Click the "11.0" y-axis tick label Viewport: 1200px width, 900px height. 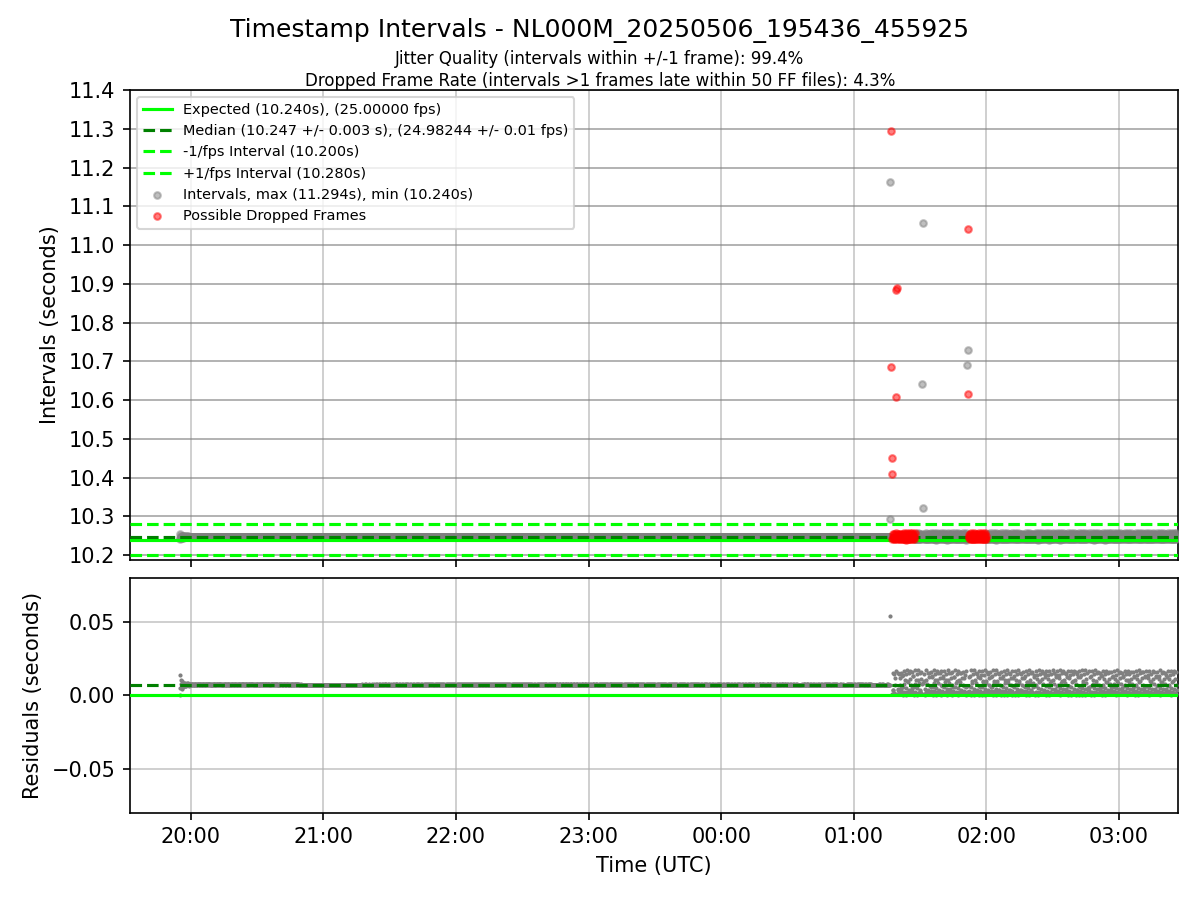coord(94,245)
